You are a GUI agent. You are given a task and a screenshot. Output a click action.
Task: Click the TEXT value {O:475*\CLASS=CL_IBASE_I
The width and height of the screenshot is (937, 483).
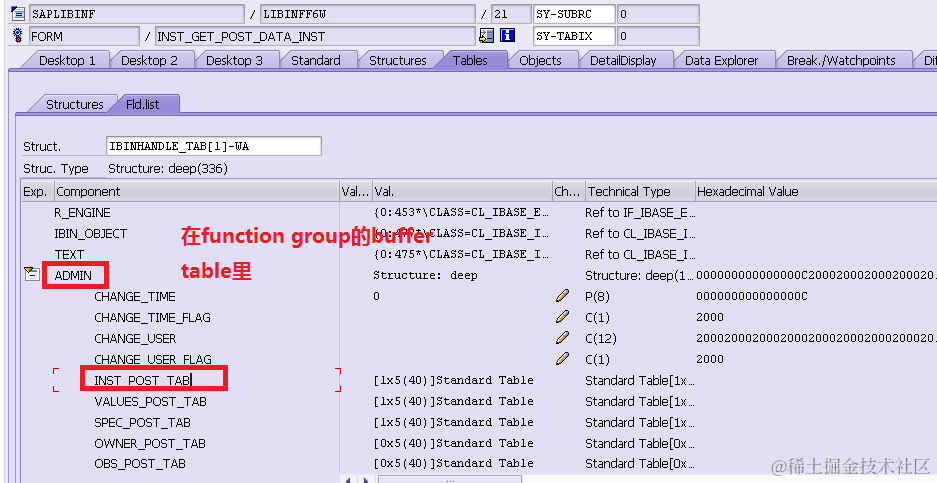click(461, 254)
